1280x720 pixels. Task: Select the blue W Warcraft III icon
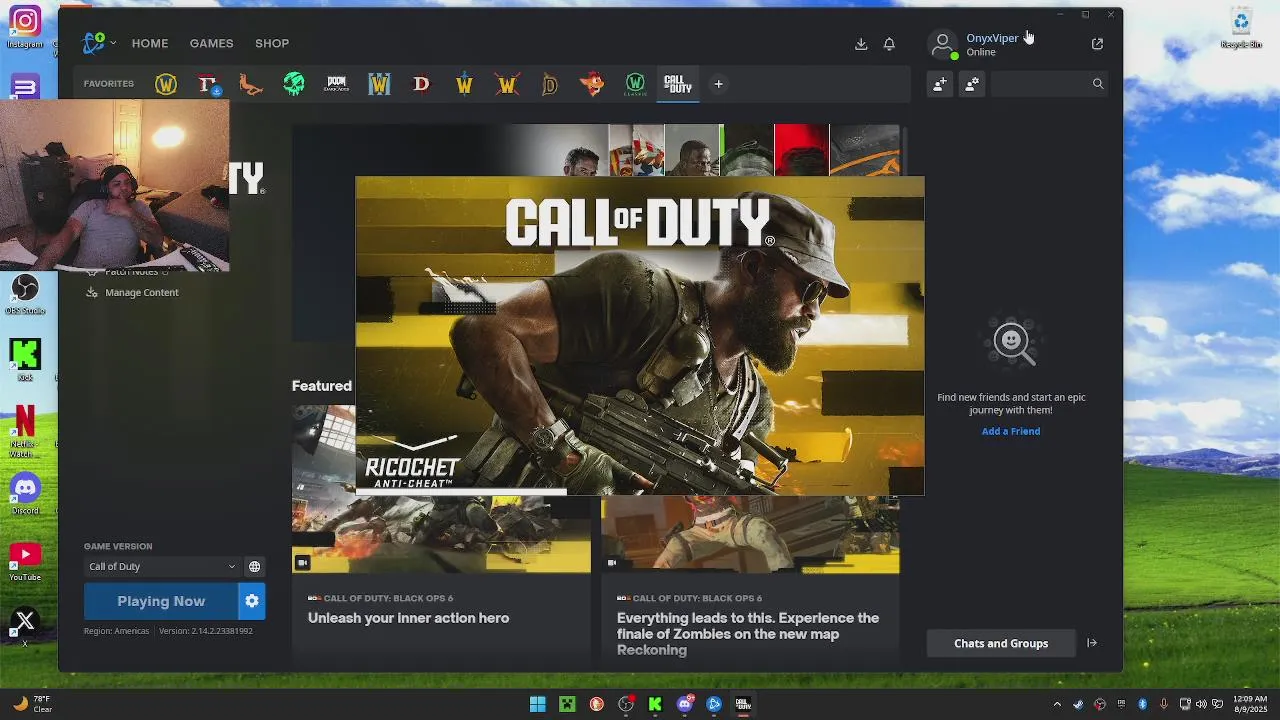tap(379, 84)
